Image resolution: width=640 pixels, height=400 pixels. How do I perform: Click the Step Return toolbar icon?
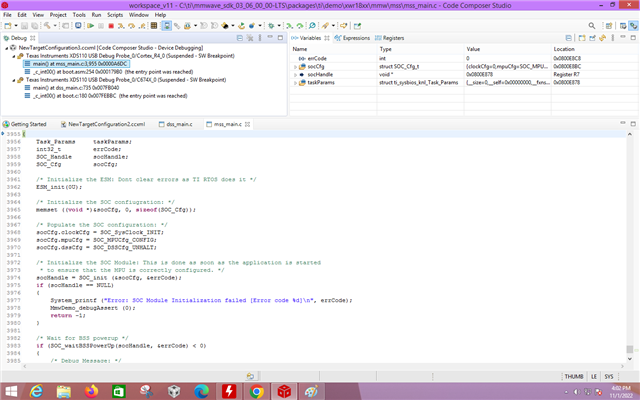pos(142,26)
